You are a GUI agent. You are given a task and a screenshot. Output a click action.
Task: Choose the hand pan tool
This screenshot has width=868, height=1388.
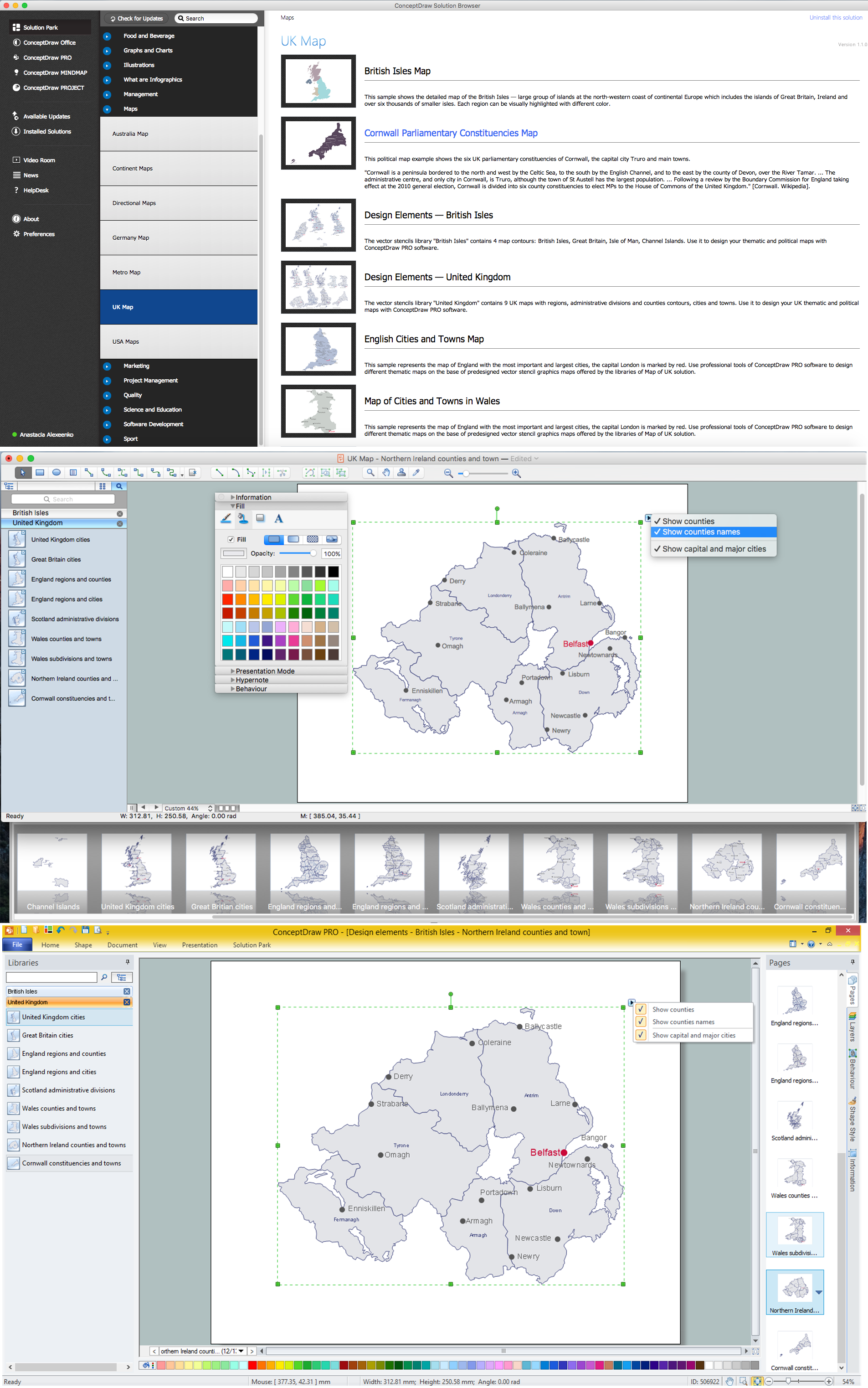click(x=386, y=473)
